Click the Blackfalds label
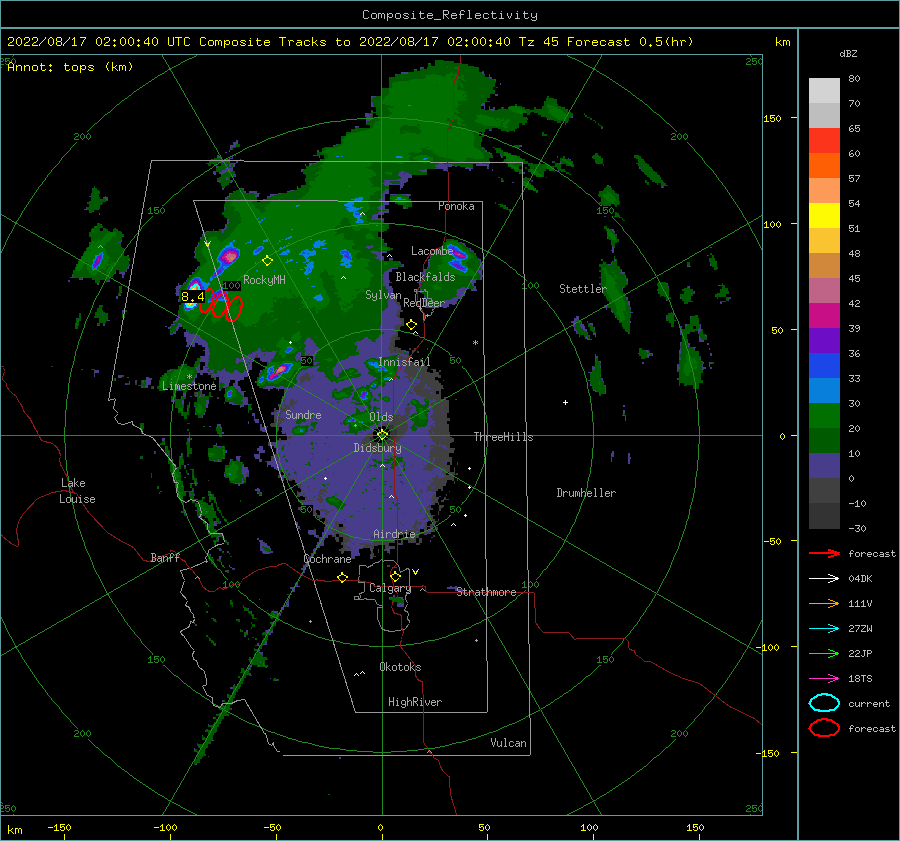This screenshot has height=841, width=900. [425, 277]
